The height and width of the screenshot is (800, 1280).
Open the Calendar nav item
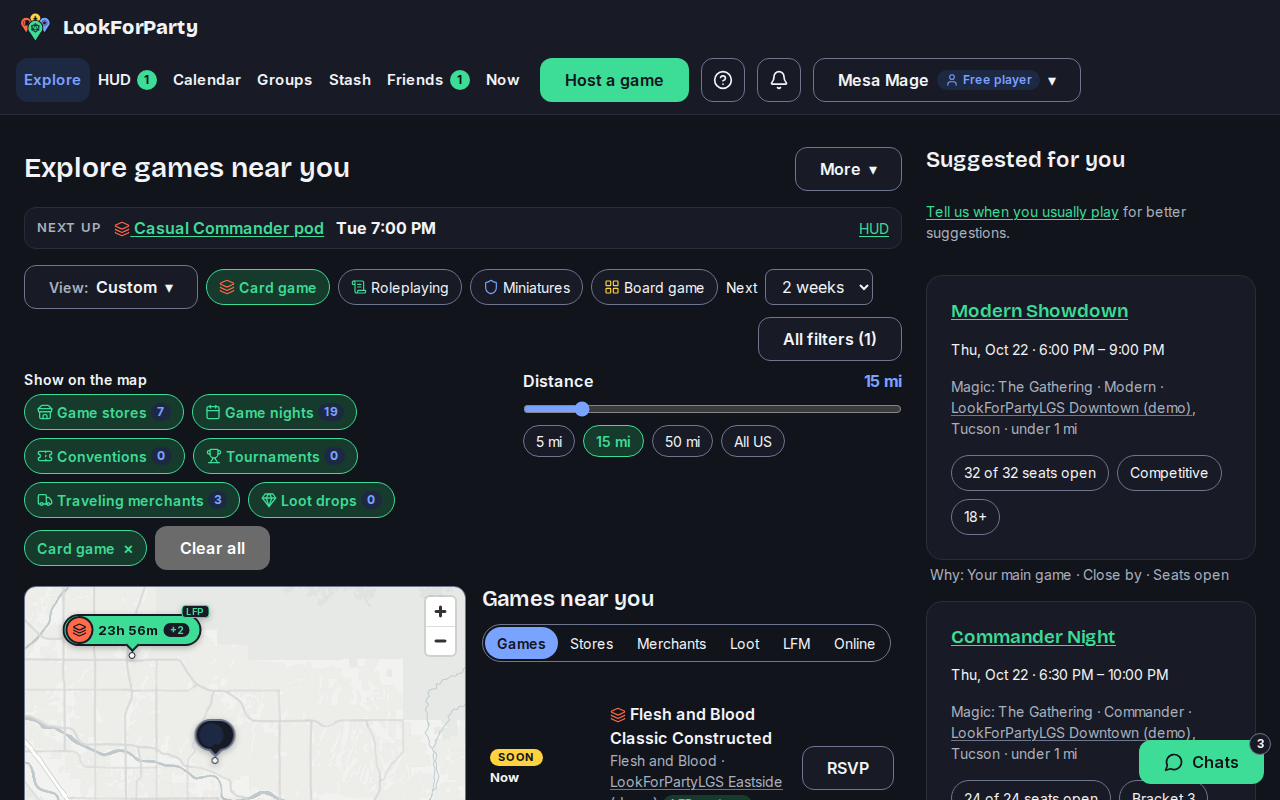(x=207, y=80)
